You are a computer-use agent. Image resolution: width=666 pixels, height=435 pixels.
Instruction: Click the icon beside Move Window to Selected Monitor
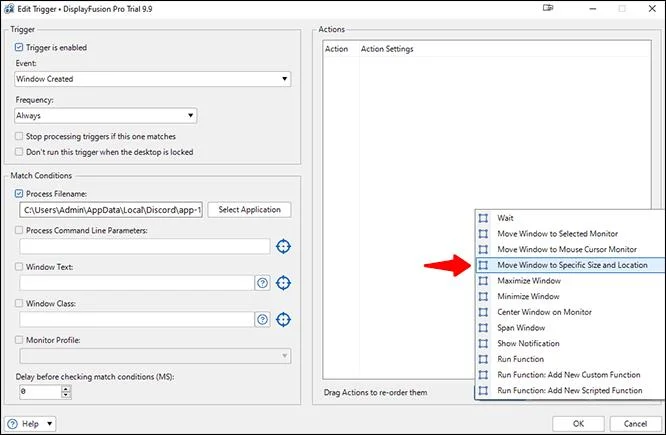(x=483, y=234)
